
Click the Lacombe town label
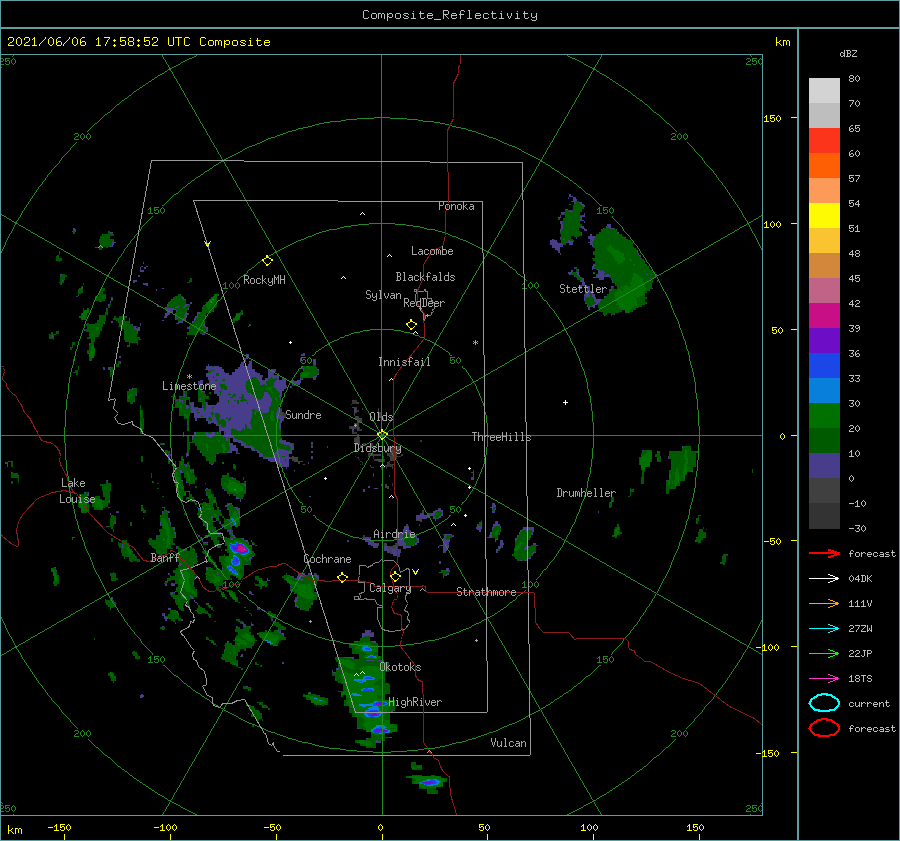click(432, 251)
